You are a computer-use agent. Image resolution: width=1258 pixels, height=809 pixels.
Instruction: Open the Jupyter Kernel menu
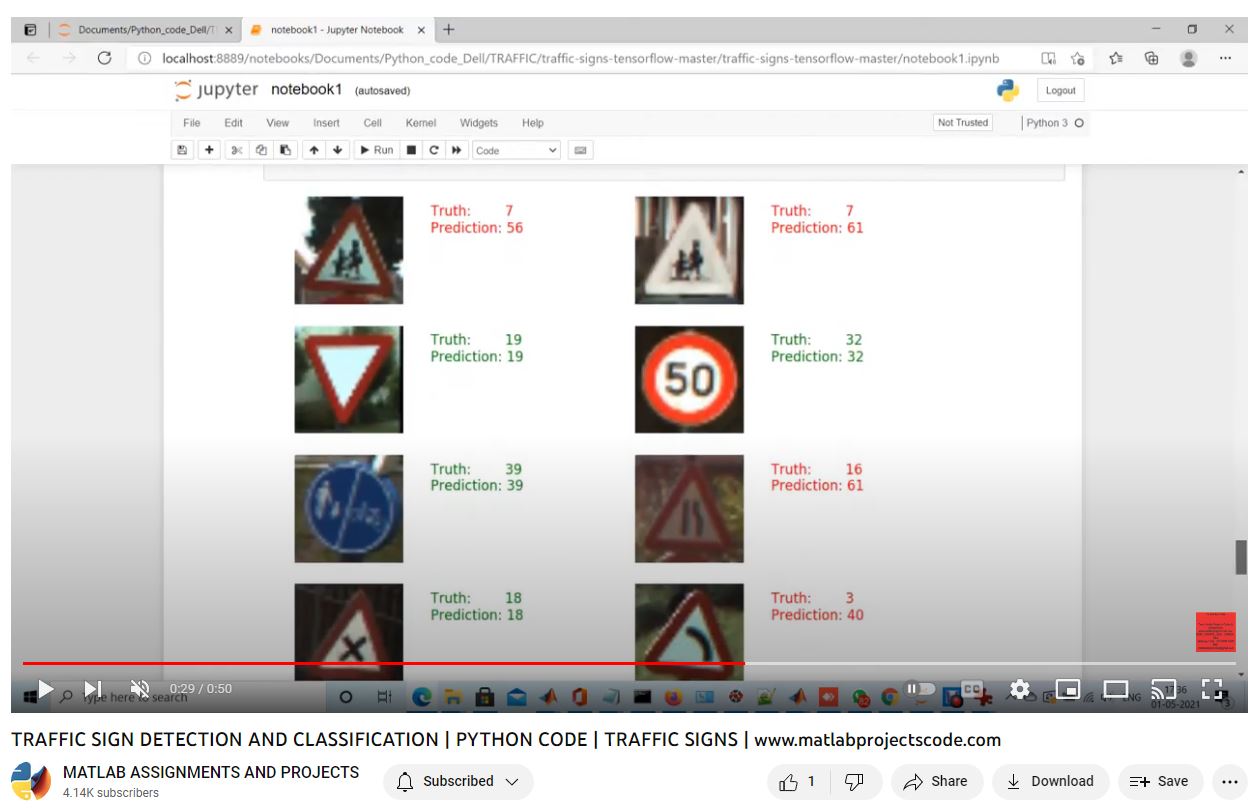coord(421,123)
